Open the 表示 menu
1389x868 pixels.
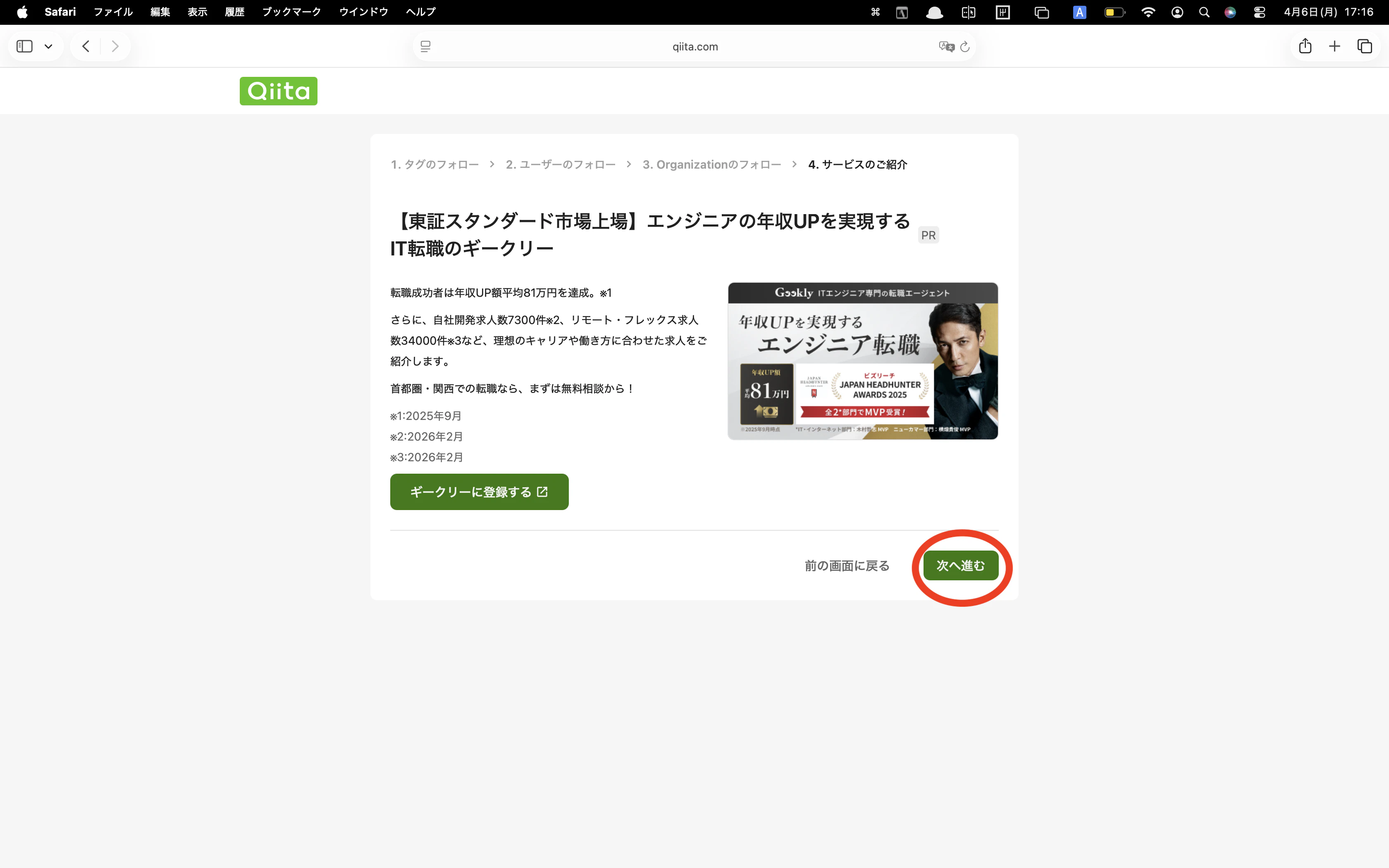[x=198, y=12]
